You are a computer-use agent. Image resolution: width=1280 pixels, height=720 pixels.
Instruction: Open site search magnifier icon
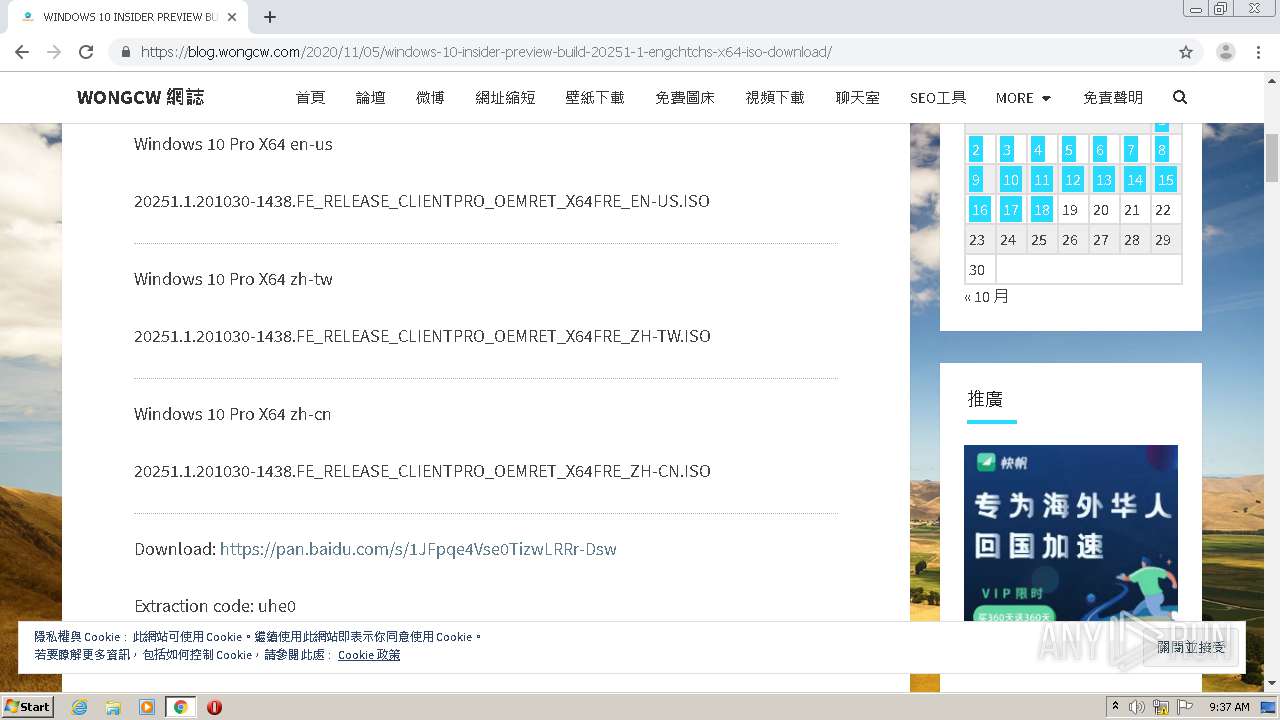click(x=1180, y=97)
